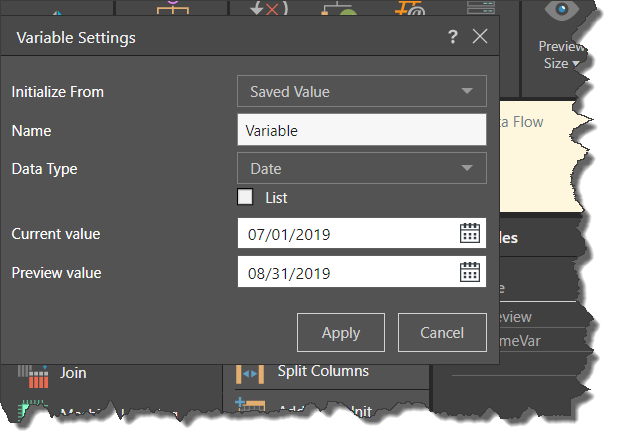
Task: Click the Preview value date field 08/31/2019
Action: tap(362, 272)
